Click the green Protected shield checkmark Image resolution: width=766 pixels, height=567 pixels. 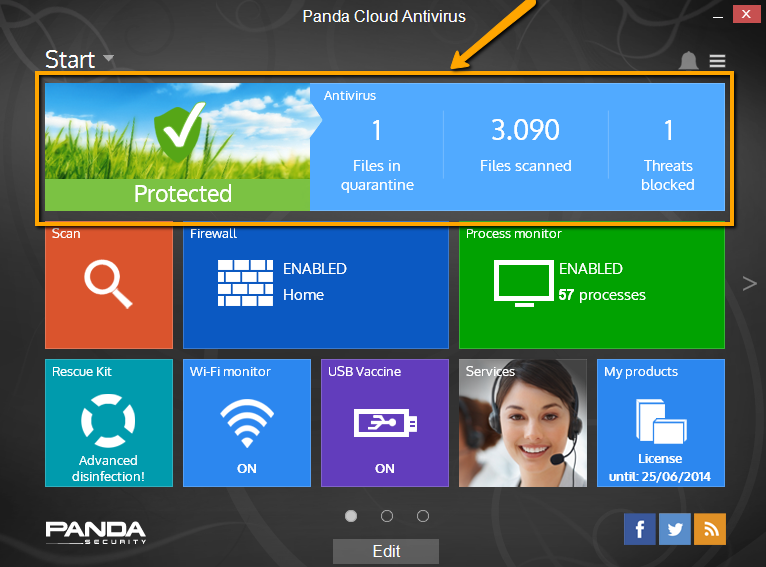point(179,131)
